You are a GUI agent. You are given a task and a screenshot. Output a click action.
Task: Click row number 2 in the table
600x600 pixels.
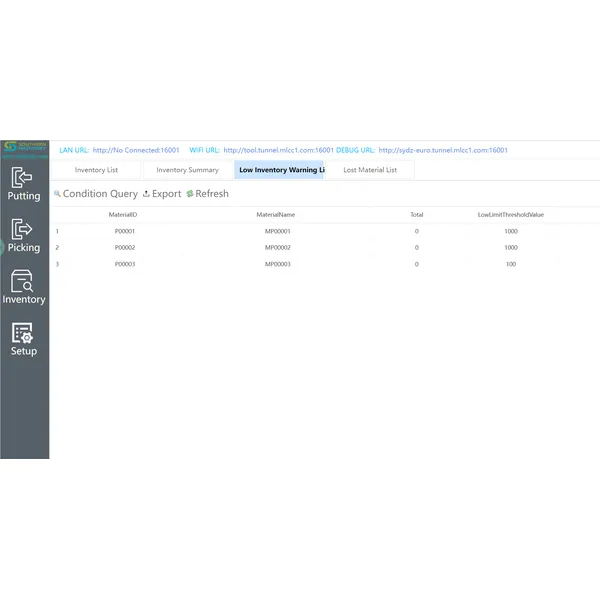point(57,248)
